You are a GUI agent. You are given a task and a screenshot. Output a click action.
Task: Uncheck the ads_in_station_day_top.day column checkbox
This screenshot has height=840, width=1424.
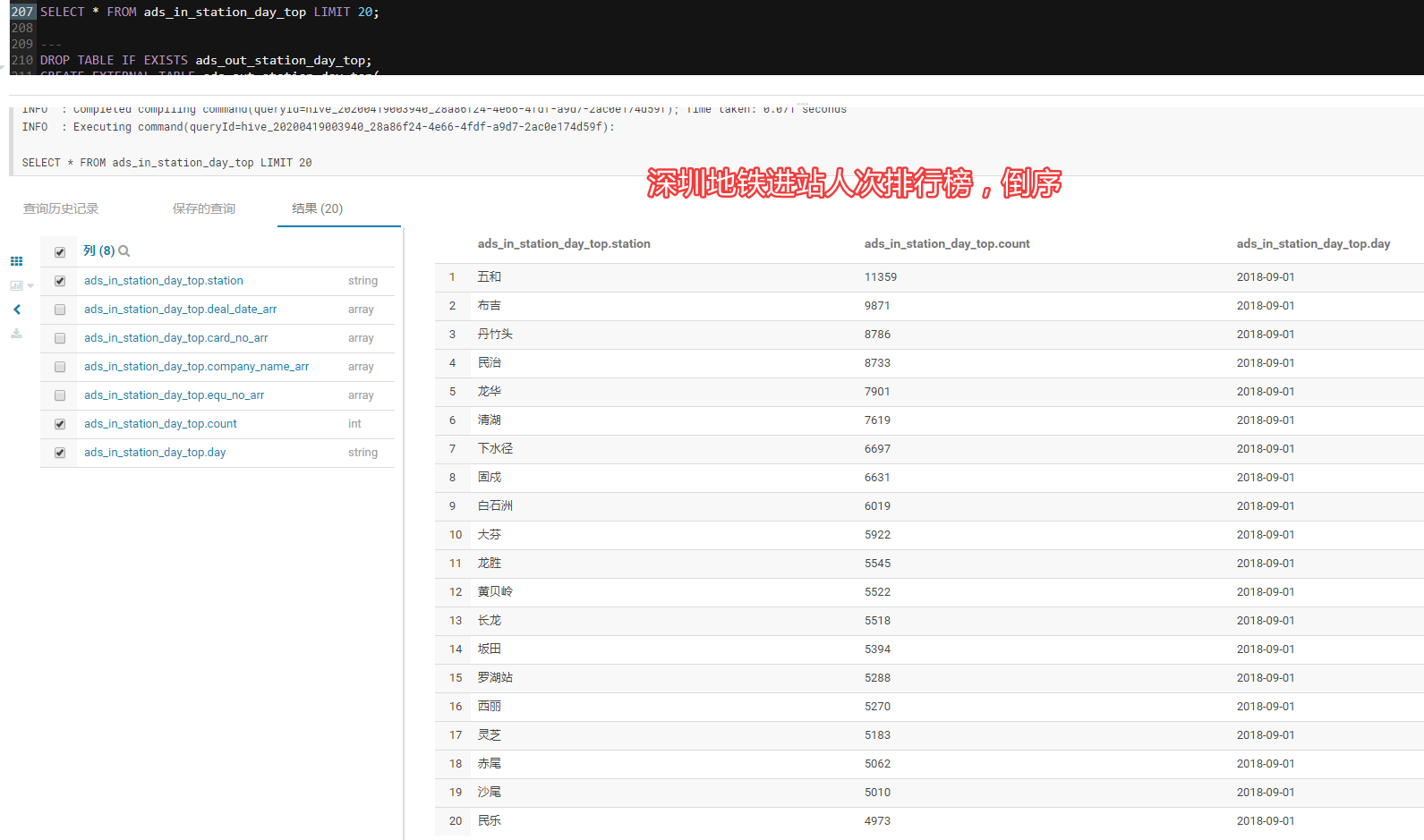coord(60,453)
